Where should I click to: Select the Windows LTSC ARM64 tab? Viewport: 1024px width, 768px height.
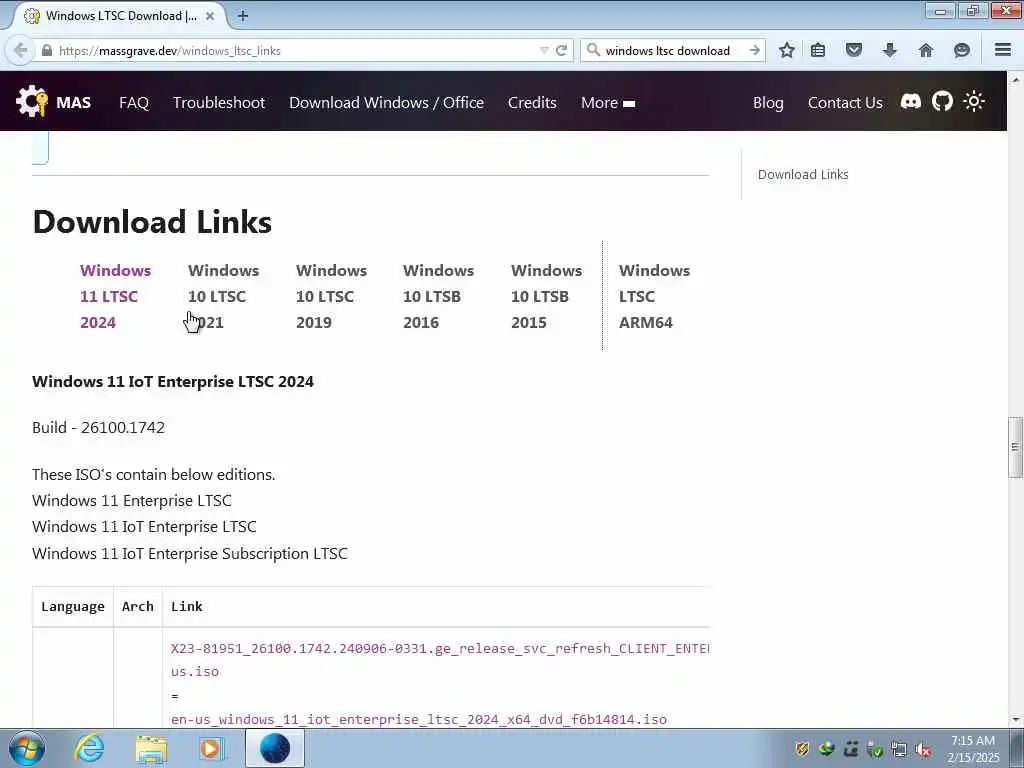point(654,296)
